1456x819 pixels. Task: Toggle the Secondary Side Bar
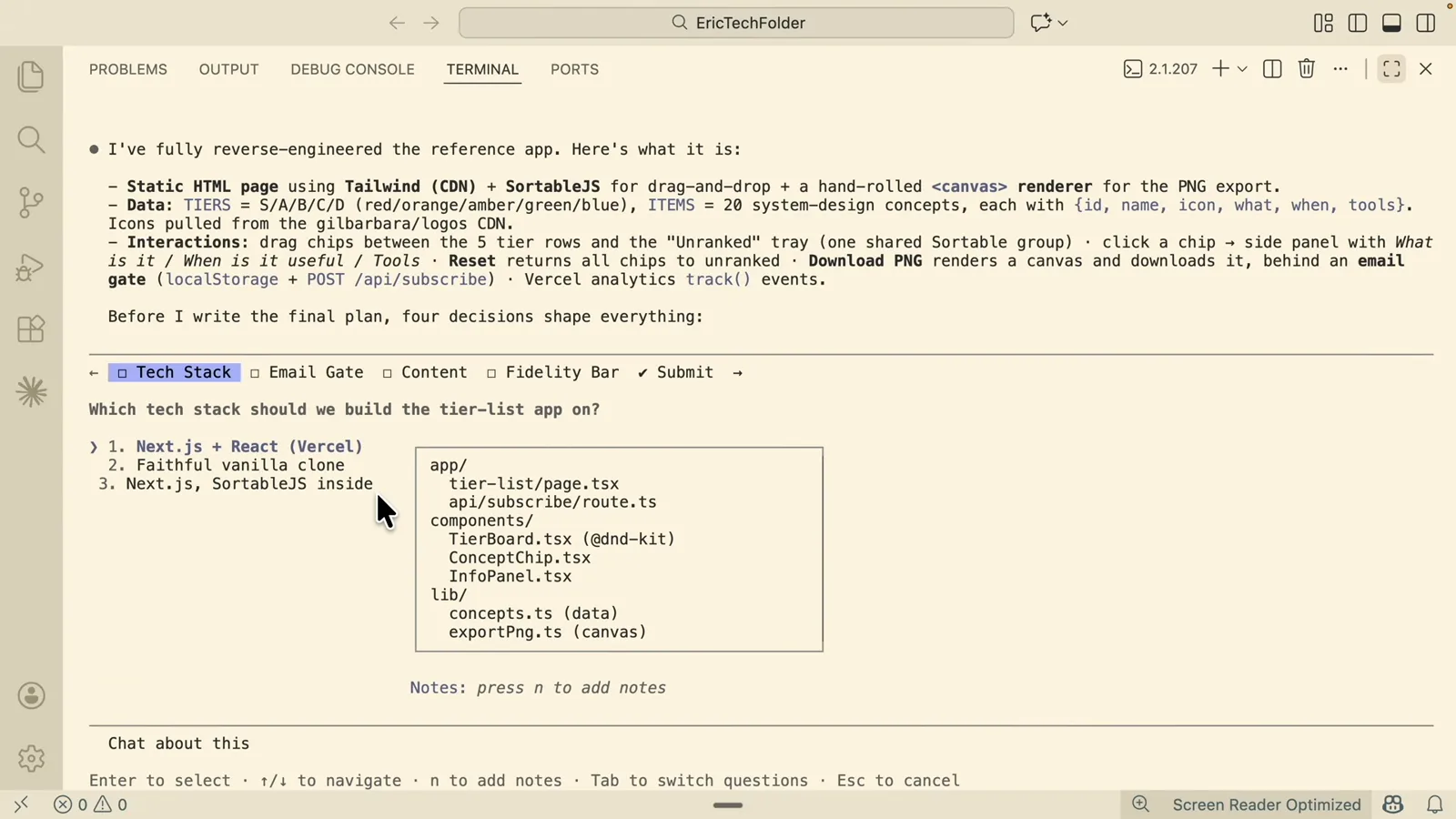tap(1426, 23)
